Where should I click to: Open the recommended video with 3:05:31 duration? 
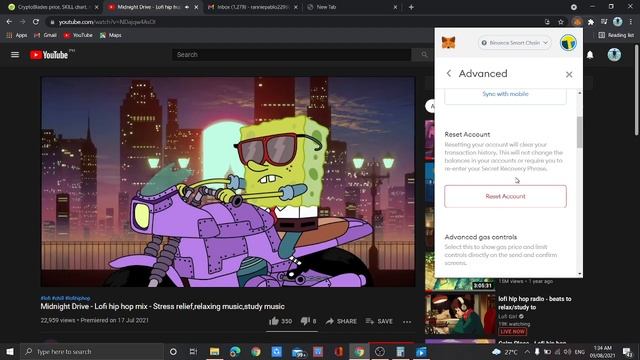click(x=460, y=271)
